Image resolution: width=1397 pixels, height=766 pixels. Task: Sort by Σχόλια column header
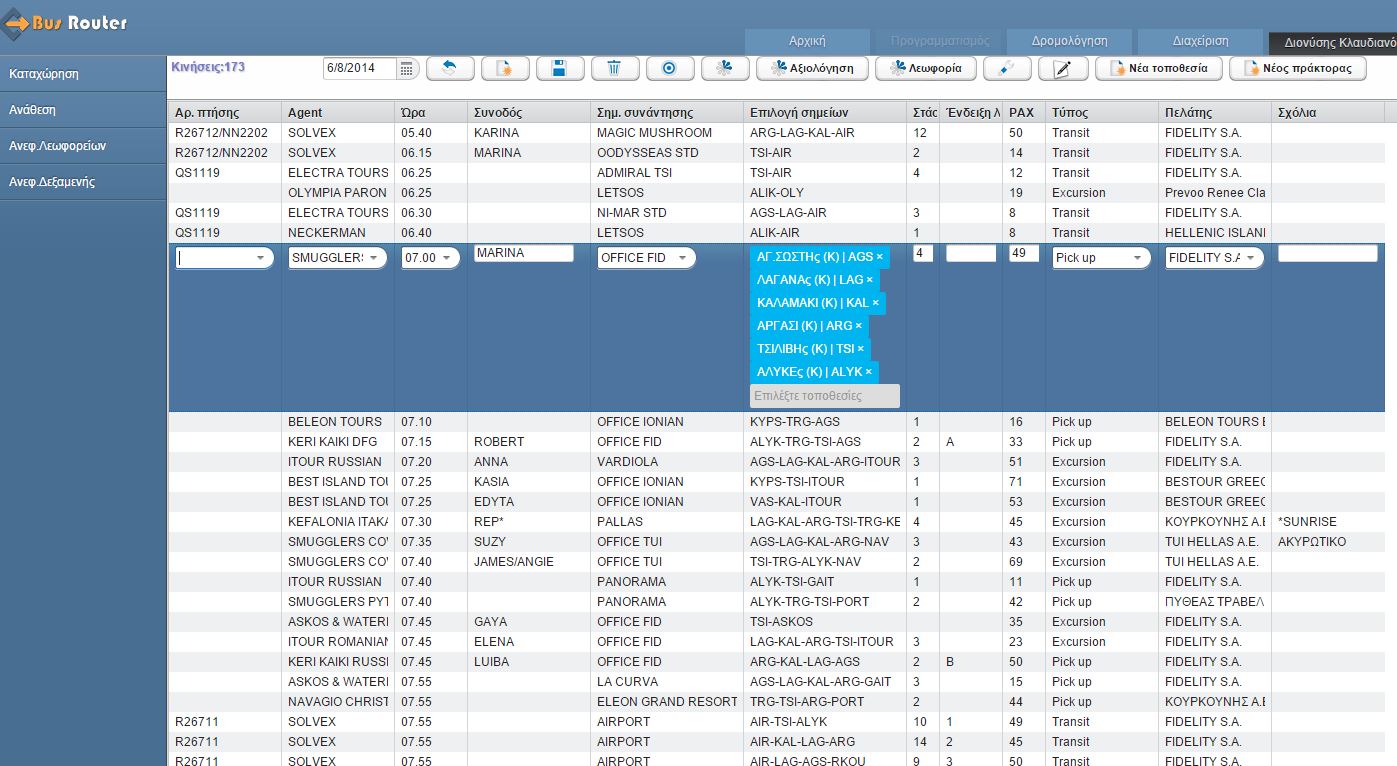pos(1328,112)
